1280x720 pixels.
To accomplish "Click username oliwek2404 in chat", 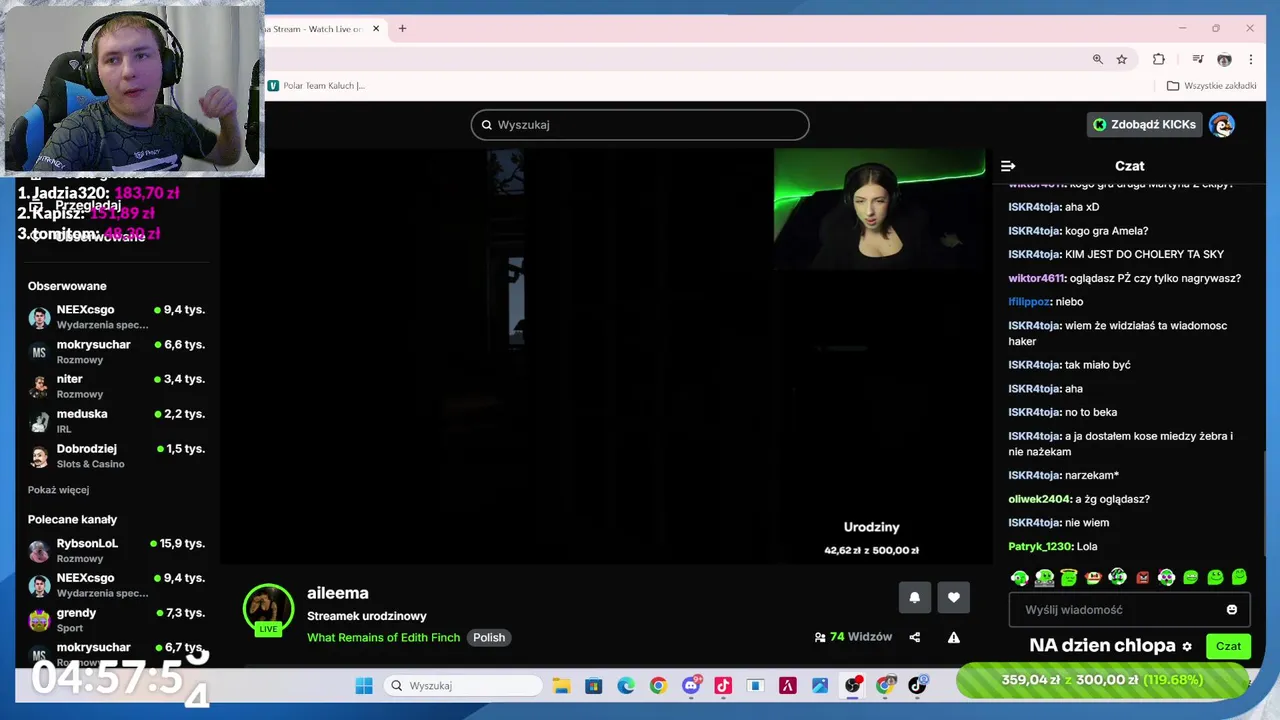I will pos(1039,499).
